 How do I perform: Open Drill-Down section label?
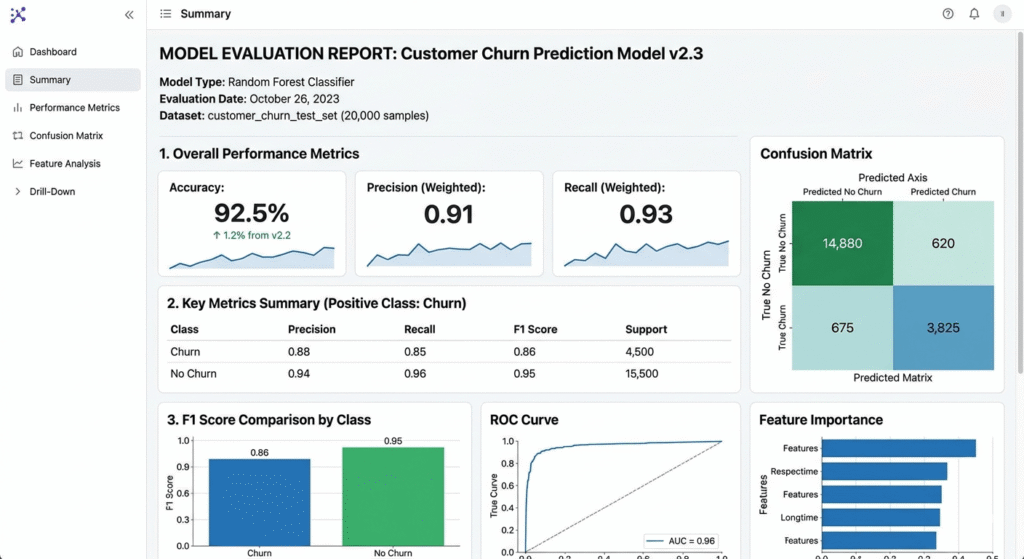coord(52,191)
